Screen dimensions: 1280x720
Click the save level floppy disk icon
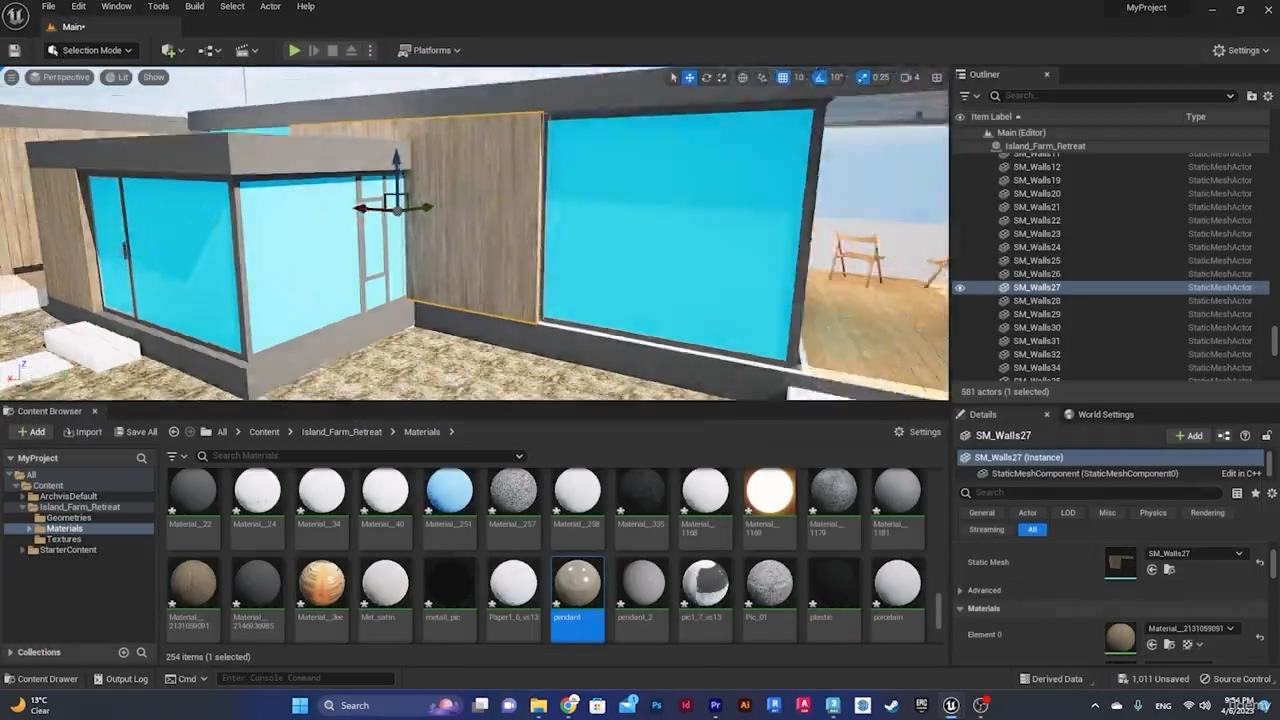(14, 50)
